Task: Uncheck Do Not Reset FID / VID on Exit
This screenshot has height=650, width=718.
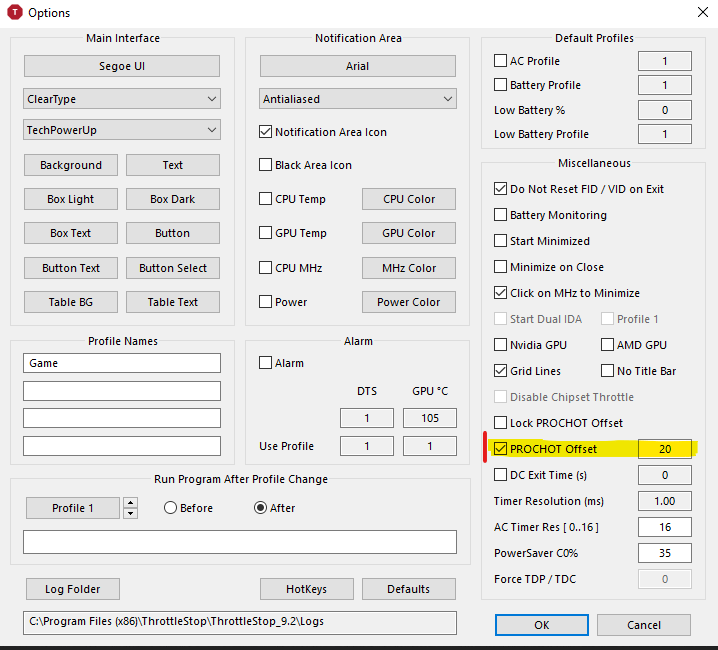Action: pos(500,189)
